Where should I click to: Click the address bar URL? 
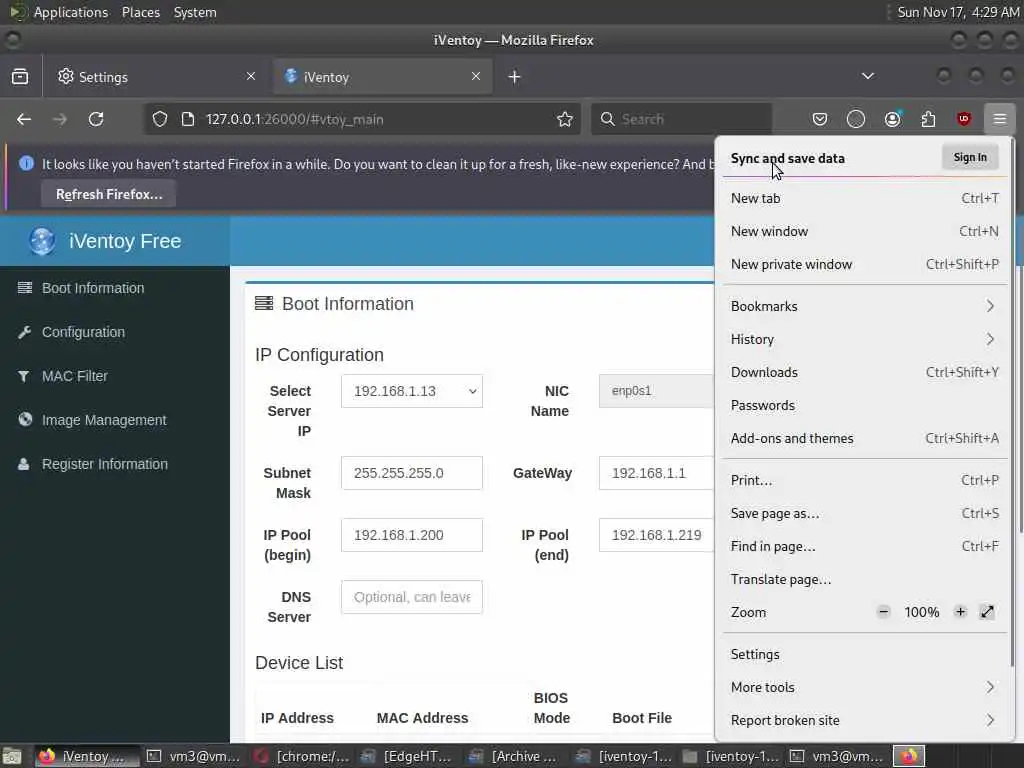[x=295, y=120]
